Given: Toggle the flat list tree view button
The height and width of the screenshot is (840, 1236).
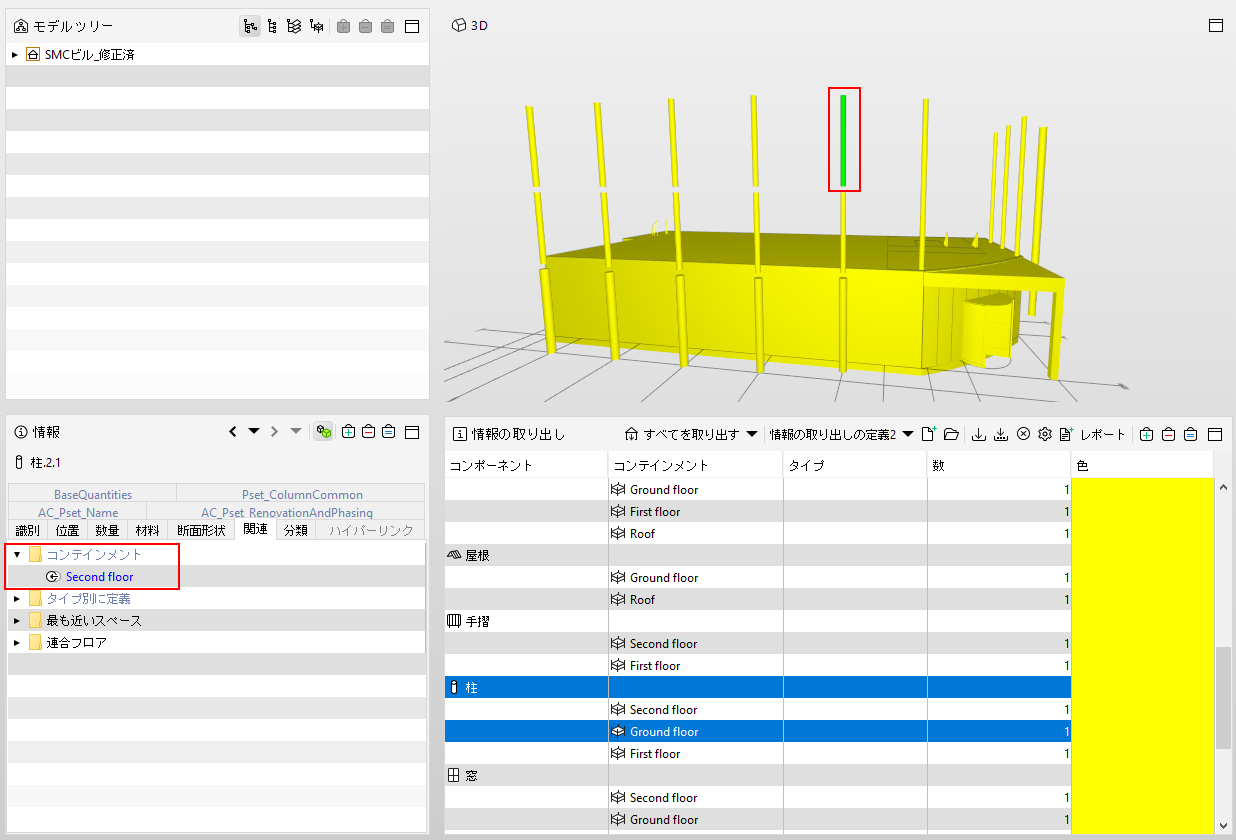Looking at the screenshot, I should tap(272, 27).
